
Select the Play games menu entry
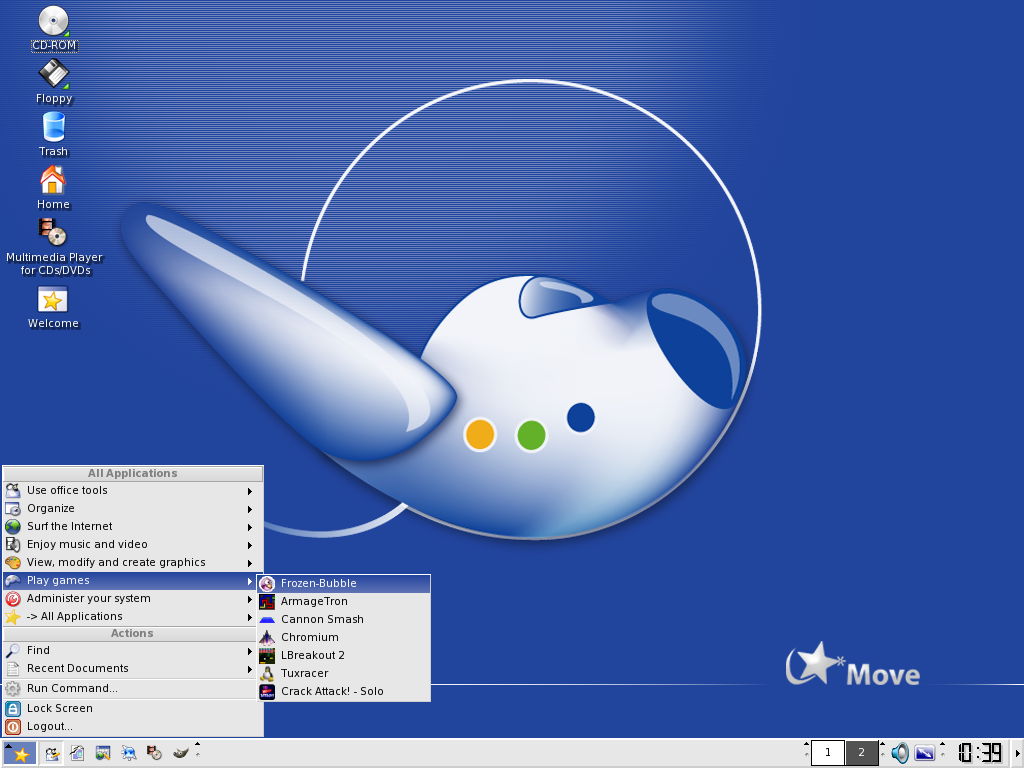click(130, 581)
